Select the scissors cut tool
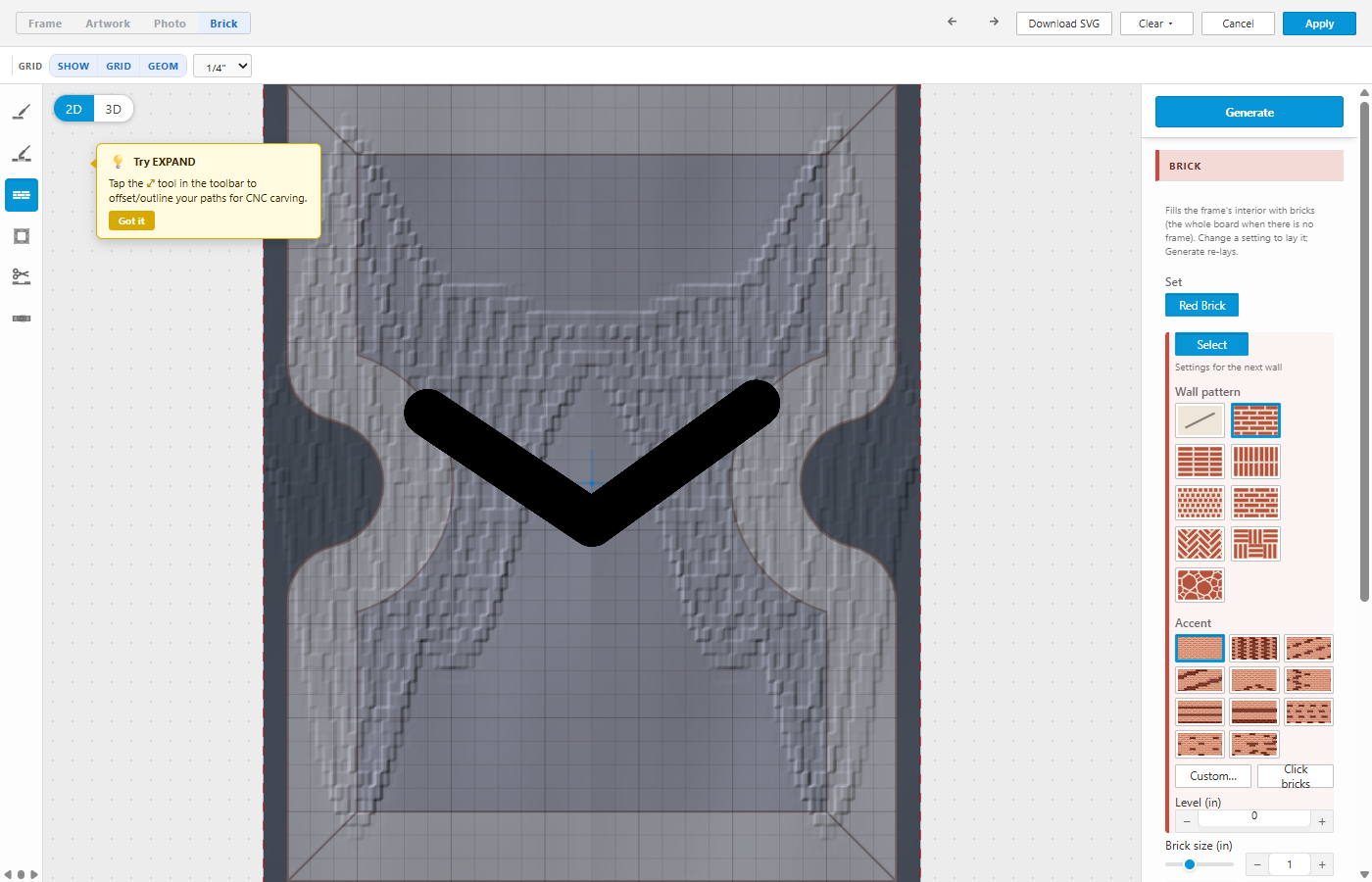Viewport: 1372px width, 882px height. click(22, 277)
